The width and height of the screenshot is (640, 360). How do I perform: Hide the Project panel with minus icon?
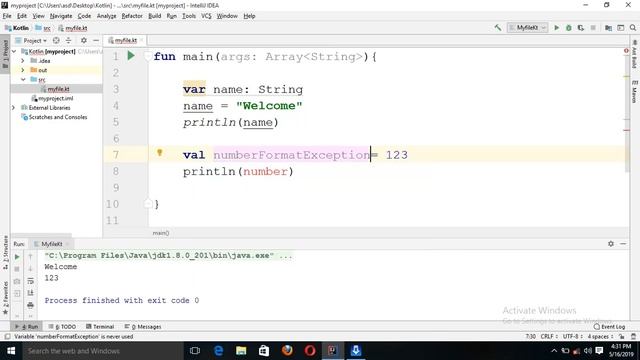(x=96, y=40)
